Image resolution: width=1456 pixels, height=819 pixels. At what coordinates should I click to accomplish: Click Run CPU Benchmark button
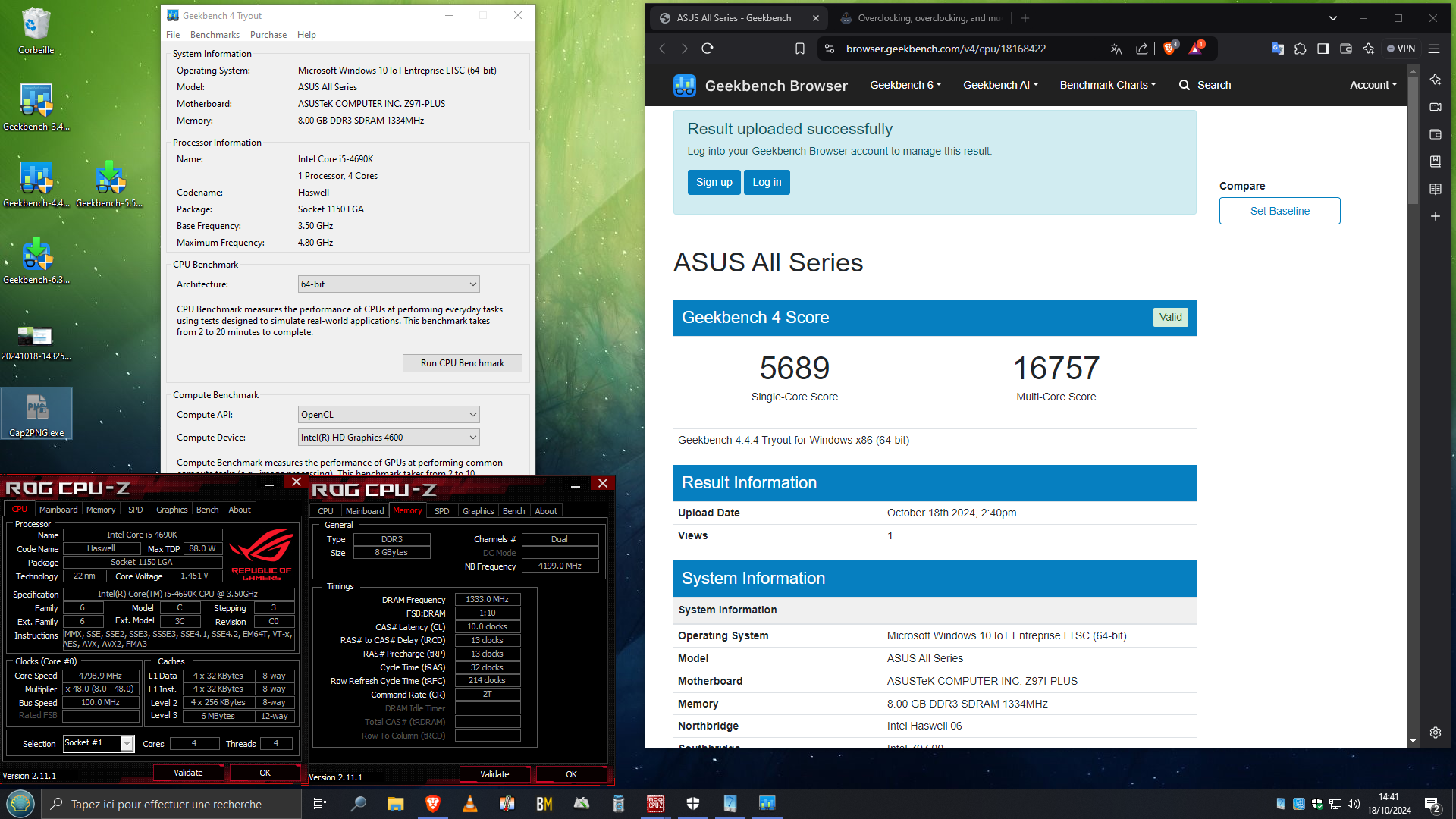pyautogui.click(x=463, y=363)
